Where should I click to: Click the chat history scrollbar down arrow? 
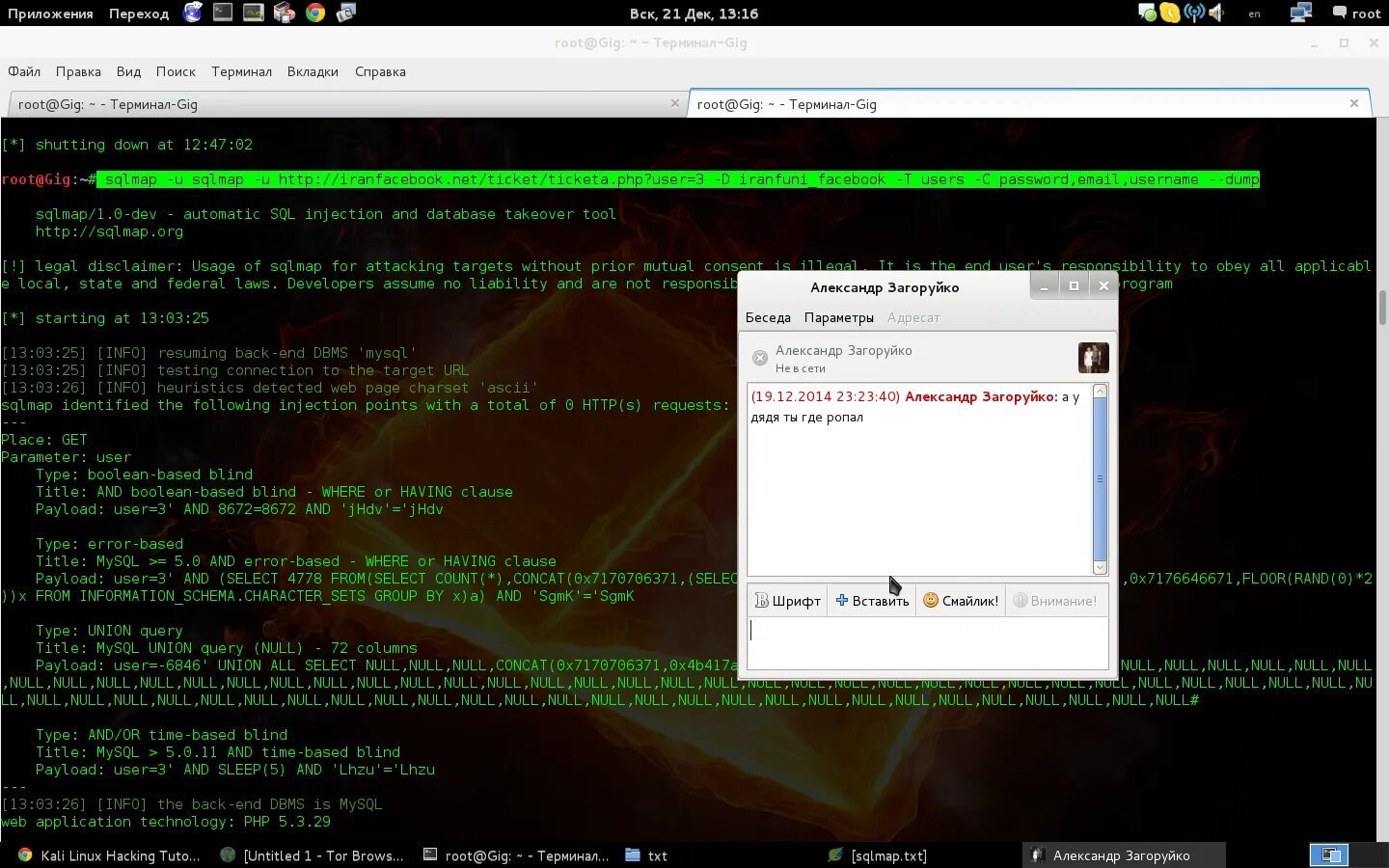(1100, 568)
